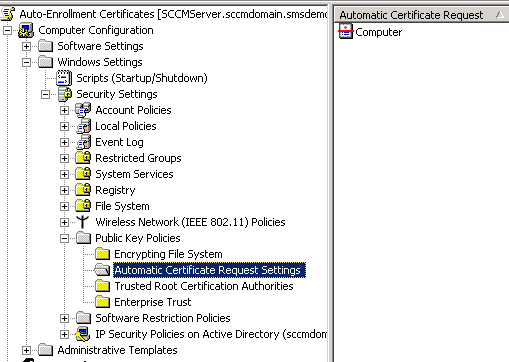Image resolution: width=509 pixels, height=362 pixels.
Task: Select System Services label
Action: click(x=134, y=174)
